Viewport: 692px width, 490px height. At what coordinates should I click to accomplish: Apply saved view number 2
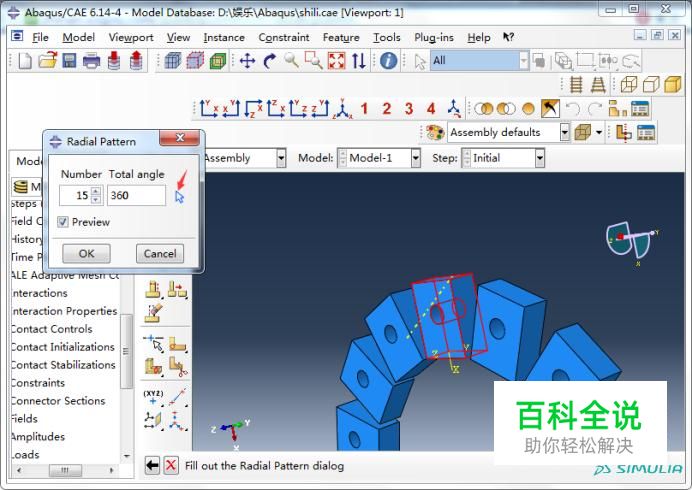tap(387, 109)
